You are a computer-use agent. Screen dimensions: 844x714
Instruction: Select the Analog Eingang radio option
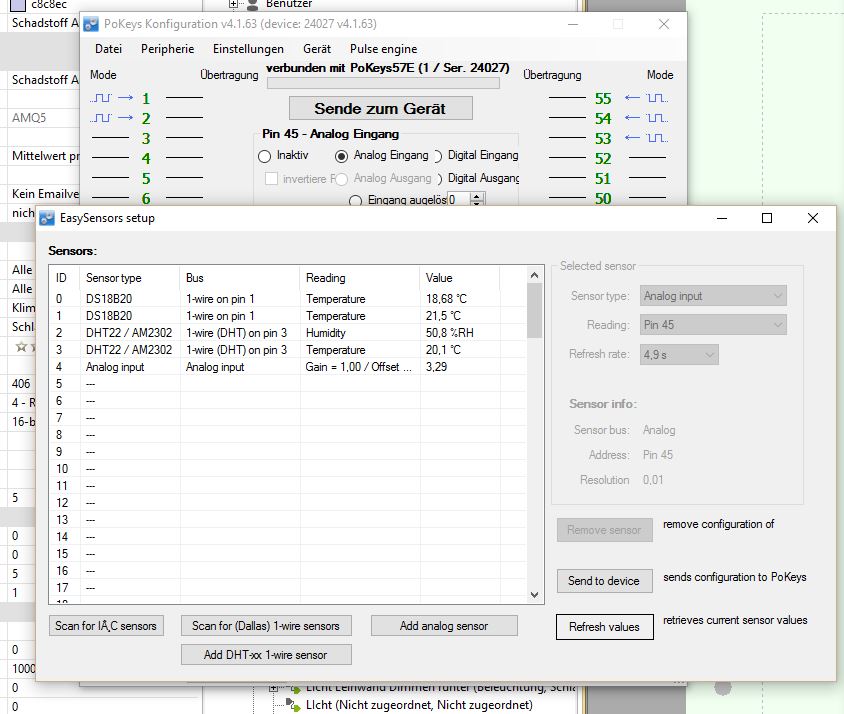[342, 156]
